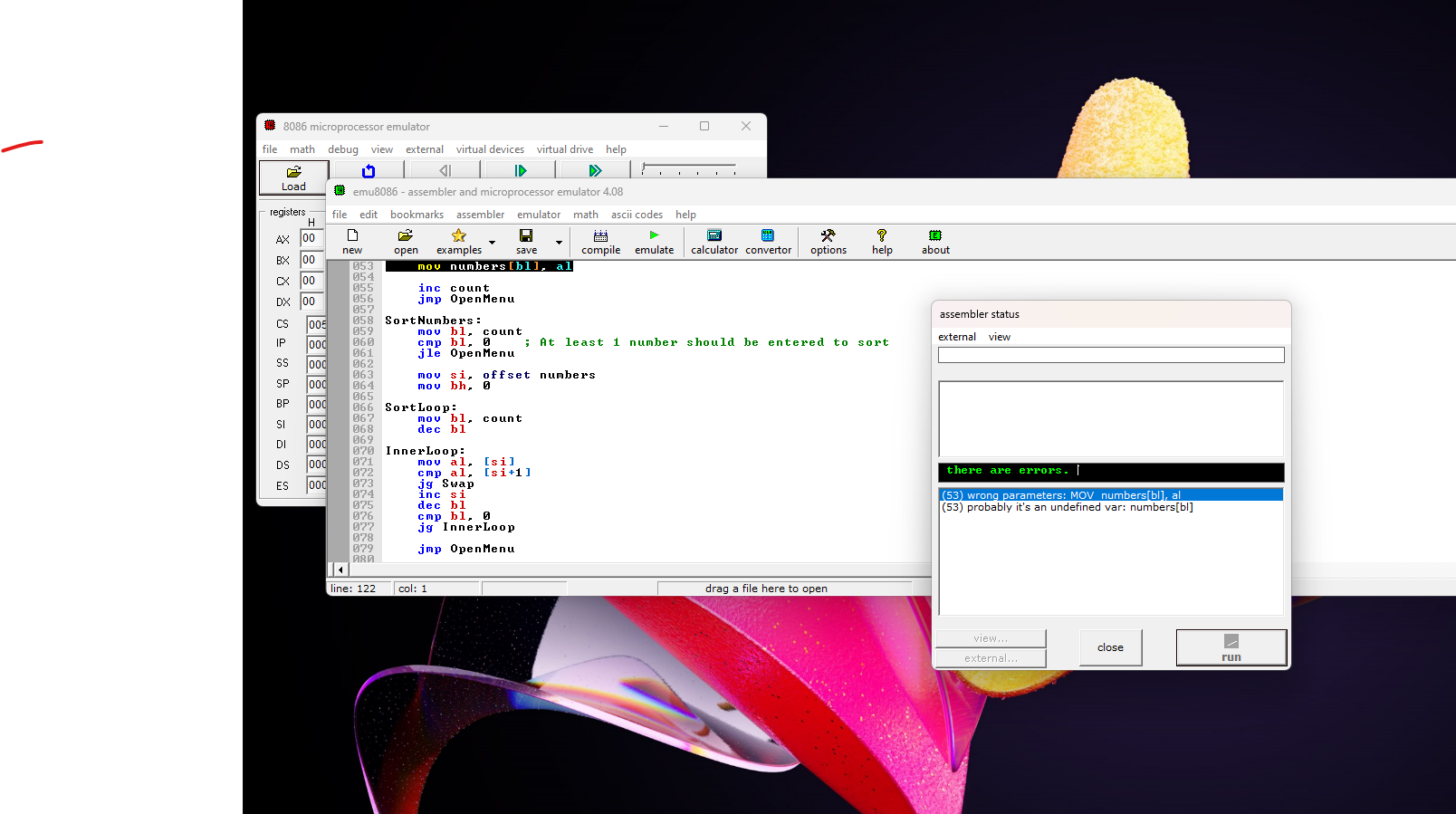
Task: Open the calculator tool
Action: tap(714, 242)
